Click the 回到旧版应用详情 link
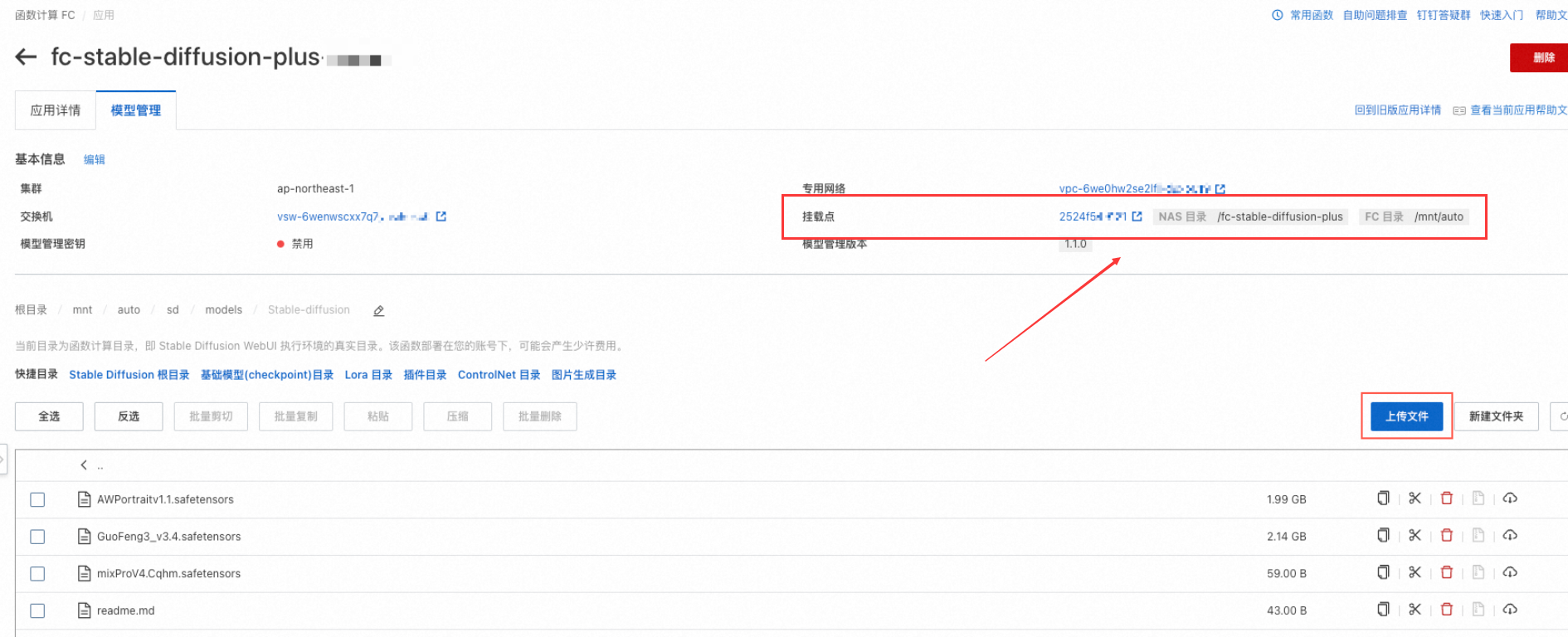1568x637 pixels. [x=1398, y=110]
